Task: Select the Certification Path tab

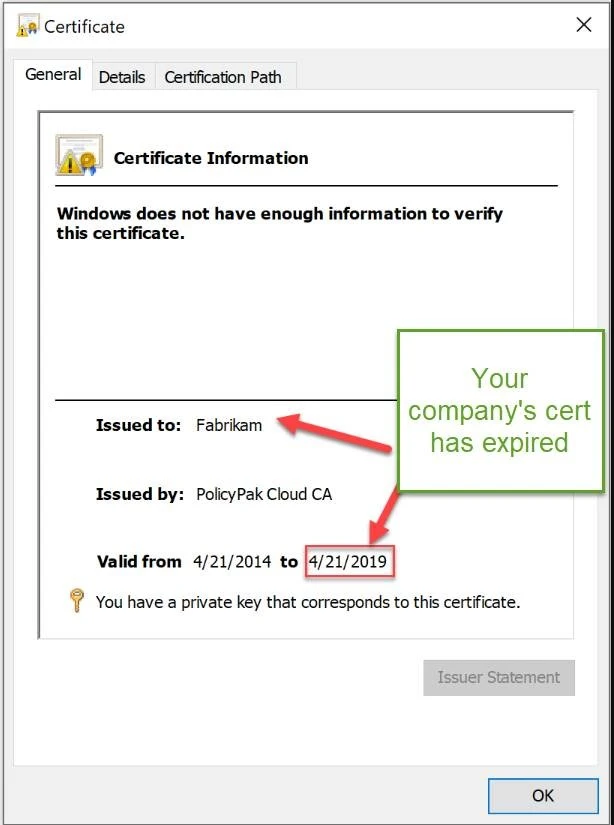Action: coord(223,77)
